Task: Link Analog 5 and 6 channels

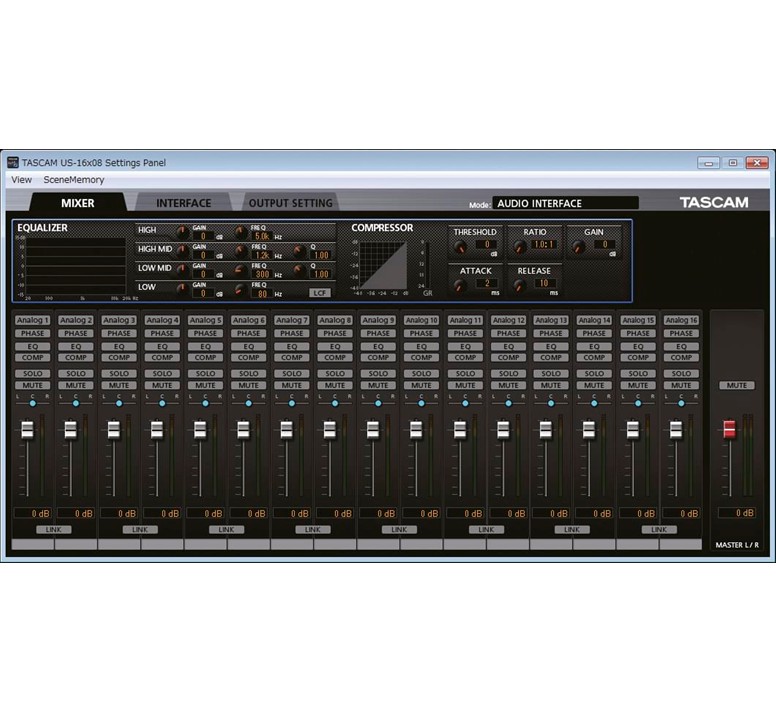Action: pos(226,529)
